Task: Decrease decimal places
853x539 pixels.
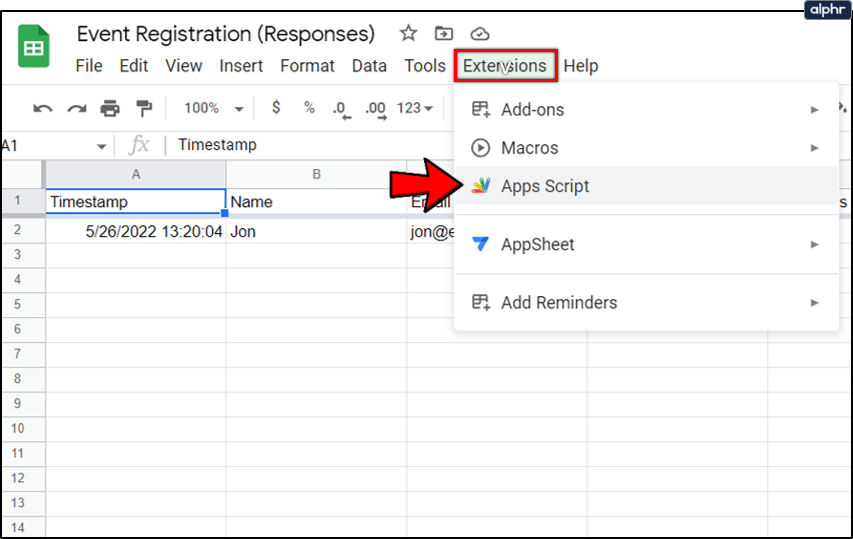Action: point(342,110)
